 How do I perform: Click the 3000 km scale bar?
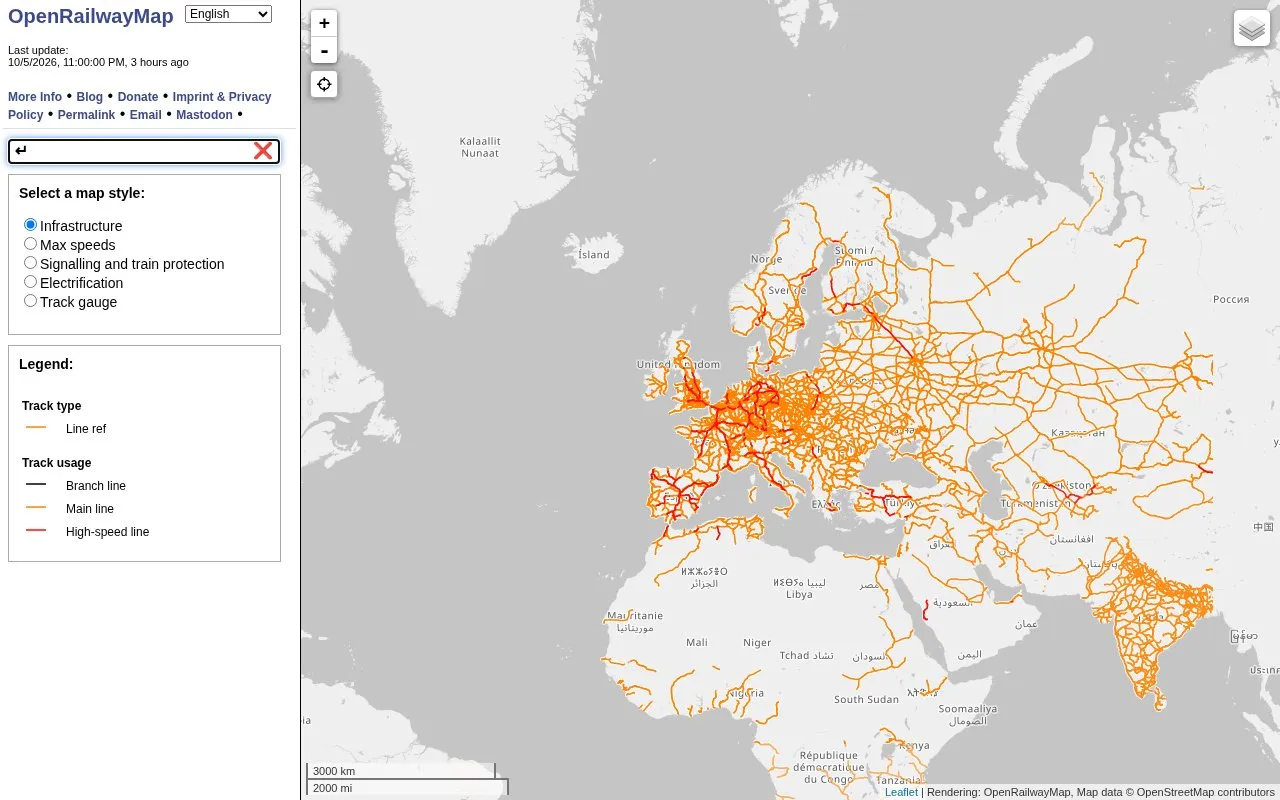tap(401, 771)
